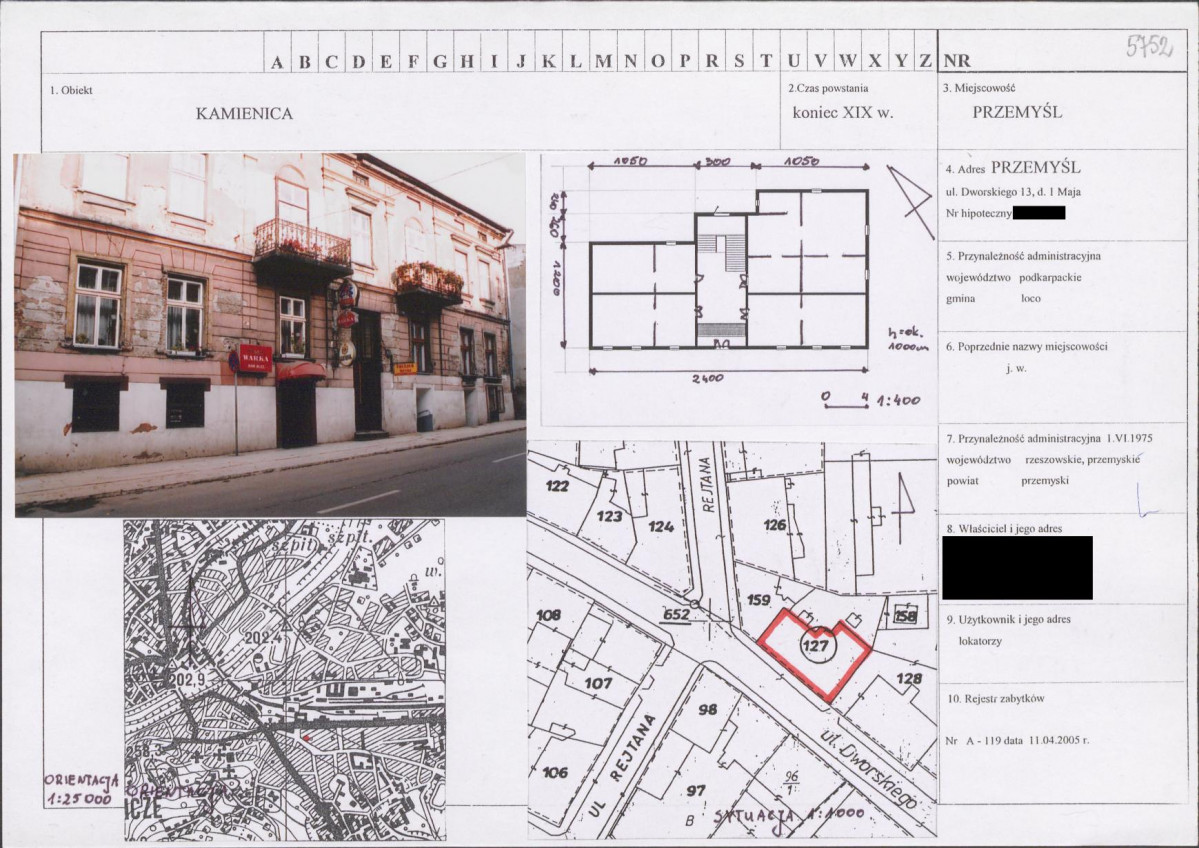Click the PRZEMYŚL locality field
This screenshot has width=1199, height=848.
point(1017,112)
